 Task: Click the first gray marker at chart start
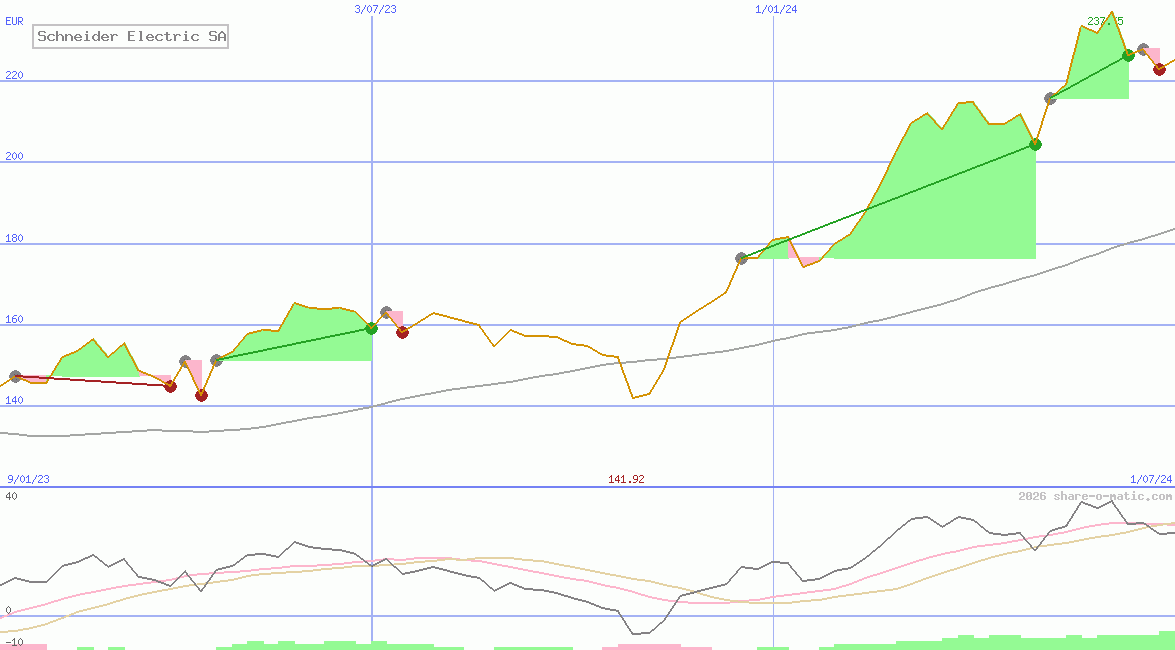pos(15,377)
